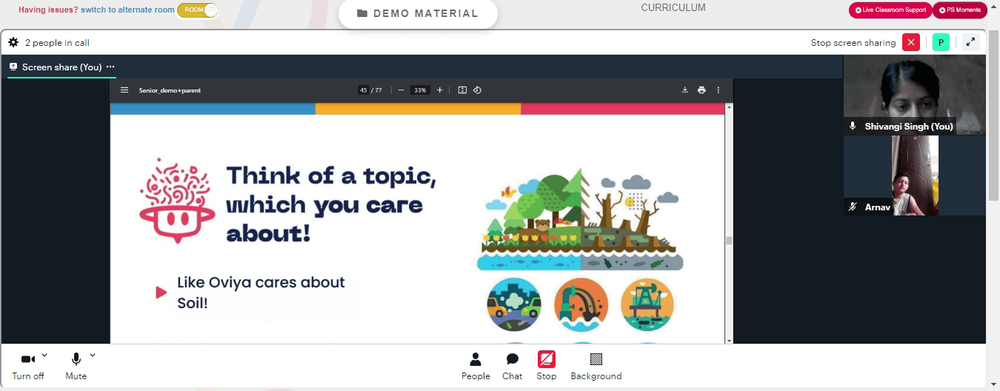Zoom out the PDF with minus icon
Viewport: 1000px width, 391px height.
point(401,90)
